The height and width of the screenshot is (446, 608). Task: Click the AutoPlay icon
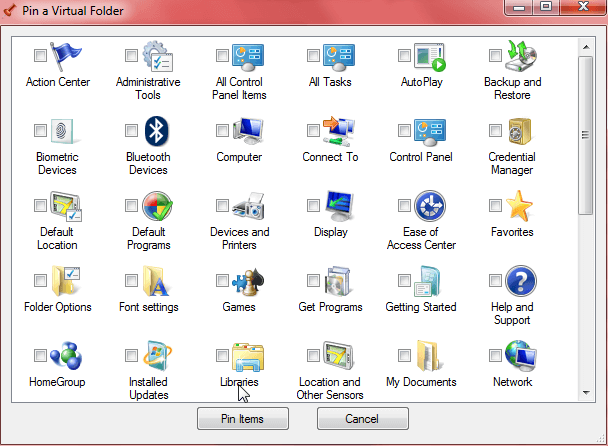click(430, 57)
